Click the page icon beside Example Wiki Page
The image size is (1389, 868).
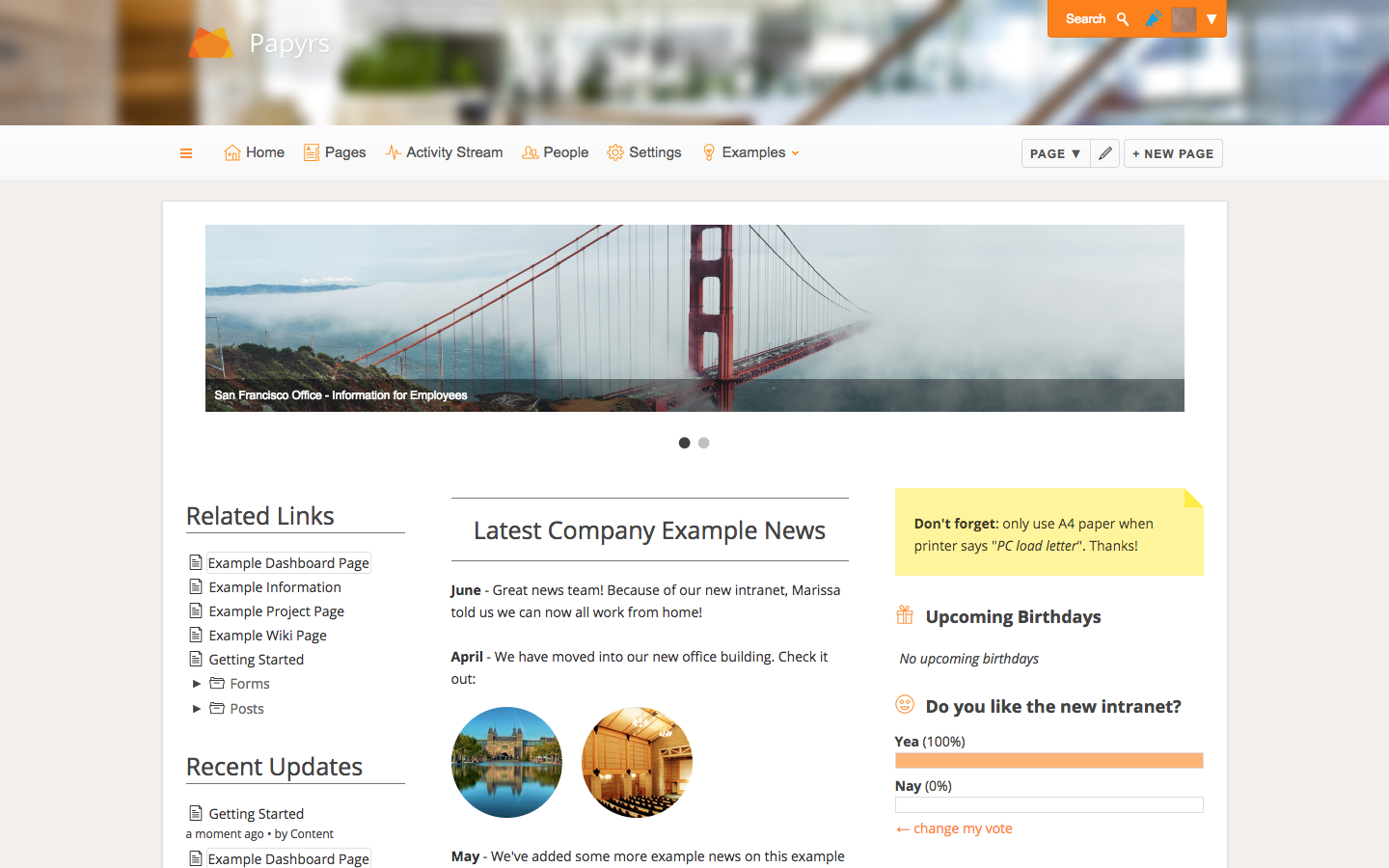pyautogui.click(x=196, y=635)
